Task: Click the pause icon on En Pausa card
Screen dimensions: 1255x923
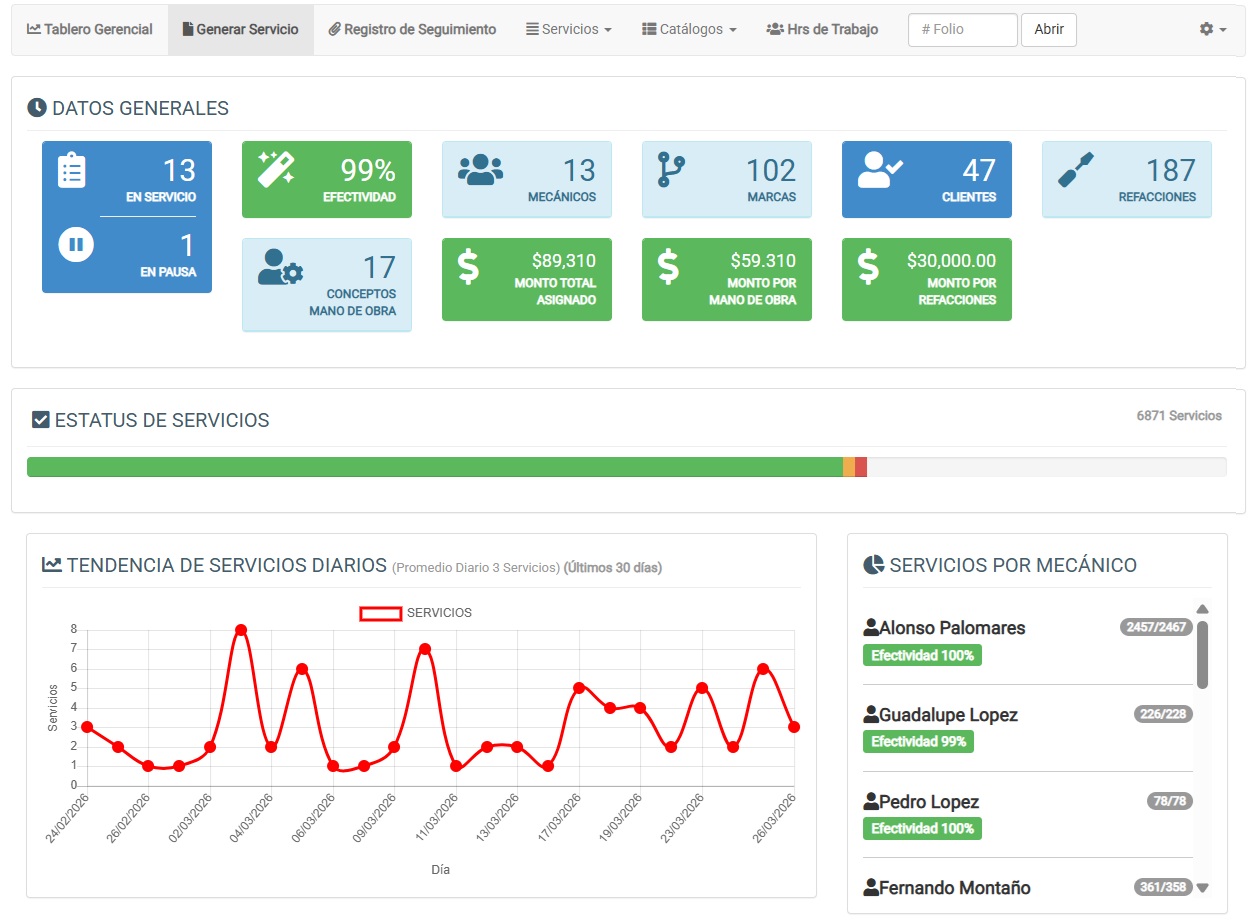Action: (x=75, y=244)
